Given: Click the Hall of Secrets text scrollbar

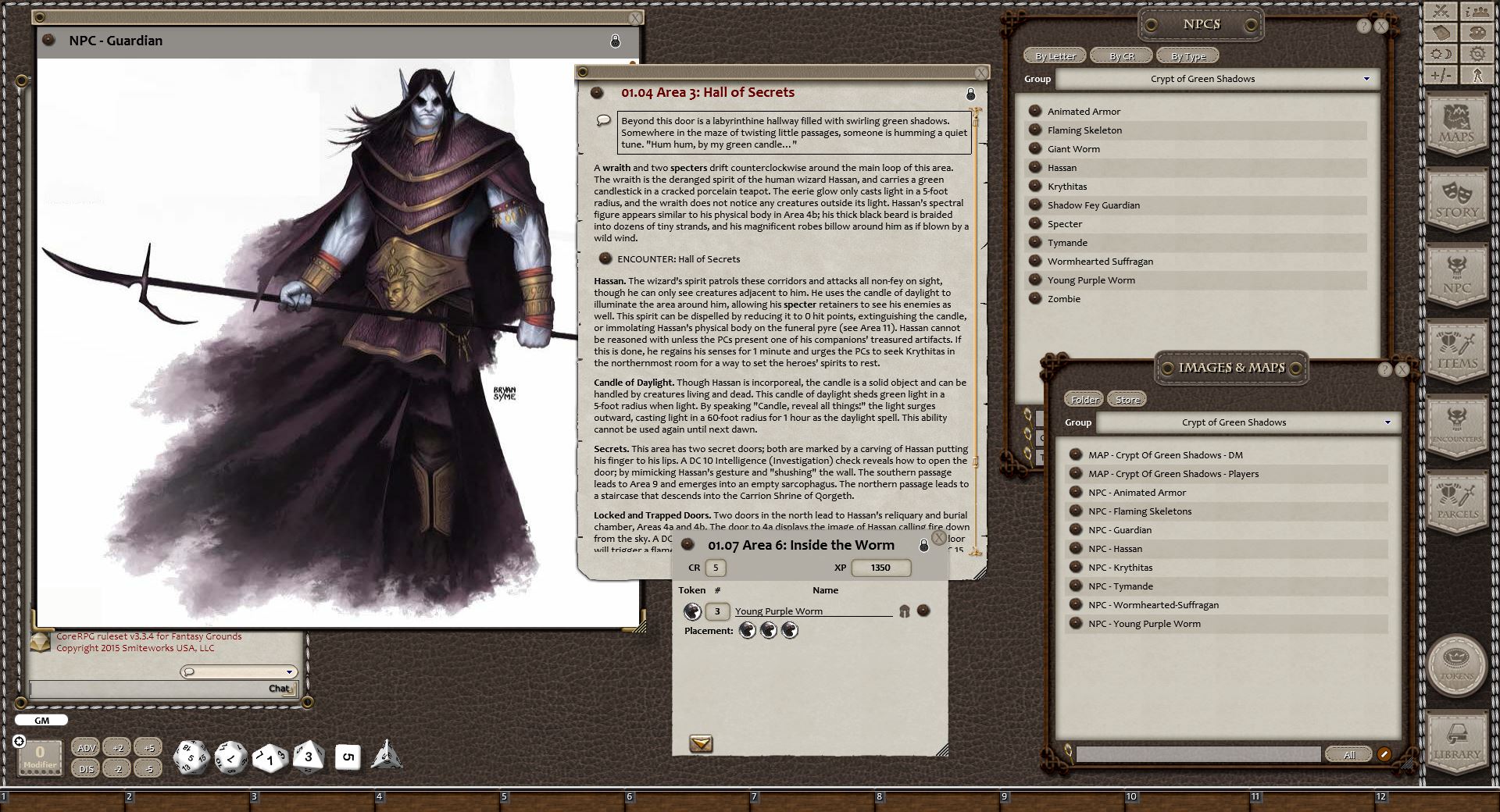Looking at the screenshot, I should pyautogui.click(x=975, y=332).
